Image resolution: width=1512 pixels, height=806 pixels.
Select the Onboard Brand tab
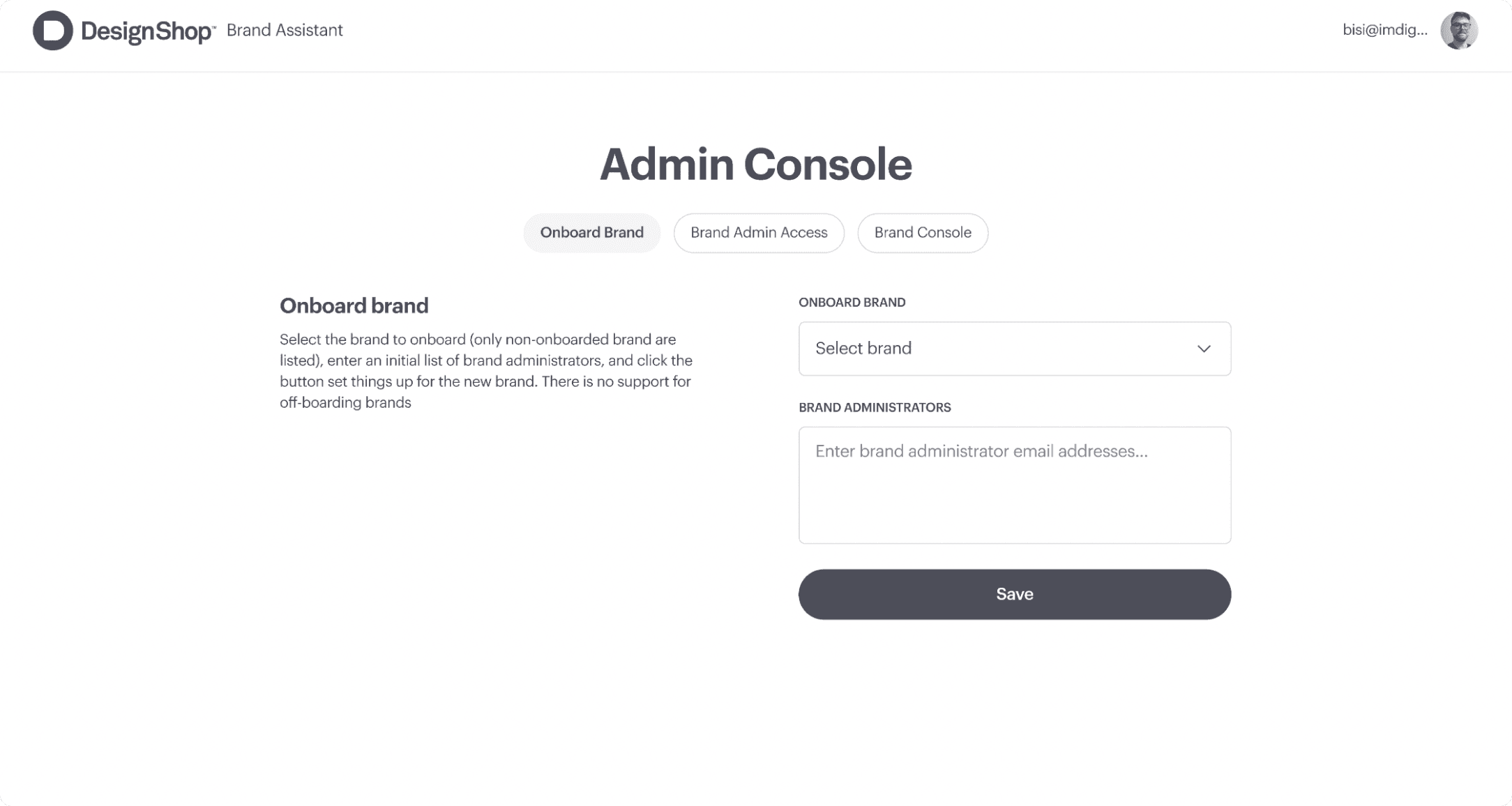591,232
